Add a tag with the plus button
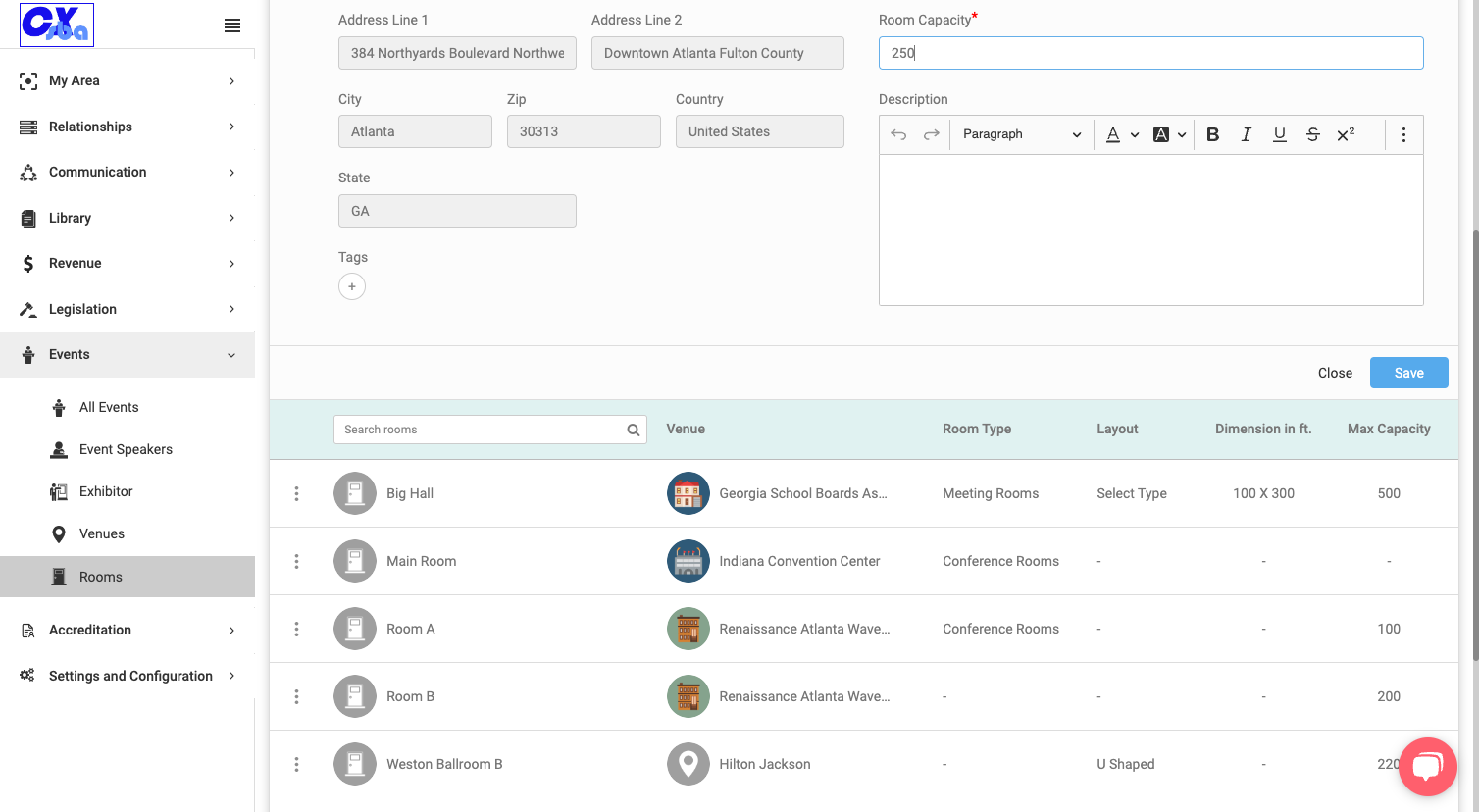Viewport: 1479px width, 812px height. click(352, 286)
